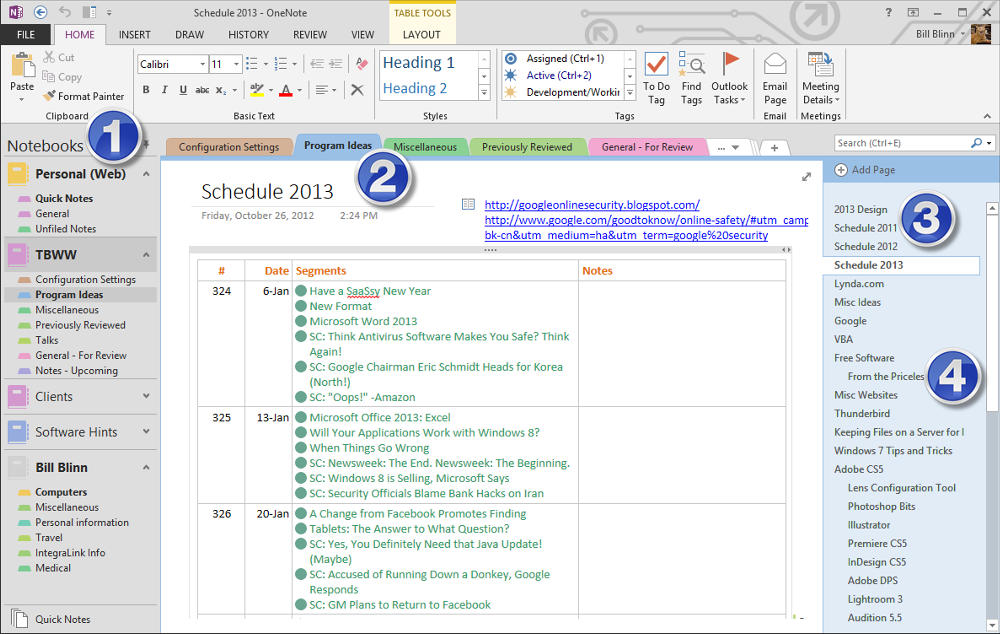Toggle Bold formatting
The width and height of the screenshot is (1000, 634).
tap(146, 90)
